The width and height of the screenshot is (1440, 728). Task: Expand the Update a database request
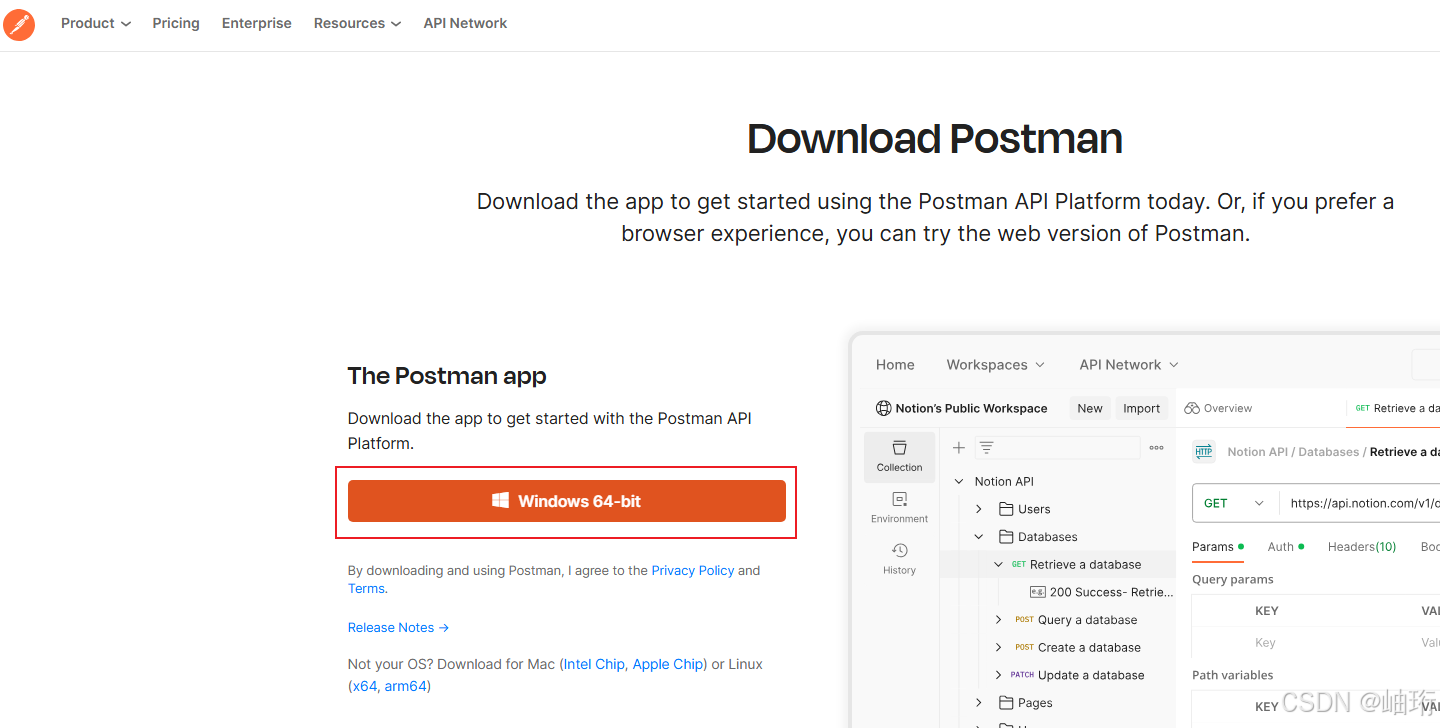998,675
